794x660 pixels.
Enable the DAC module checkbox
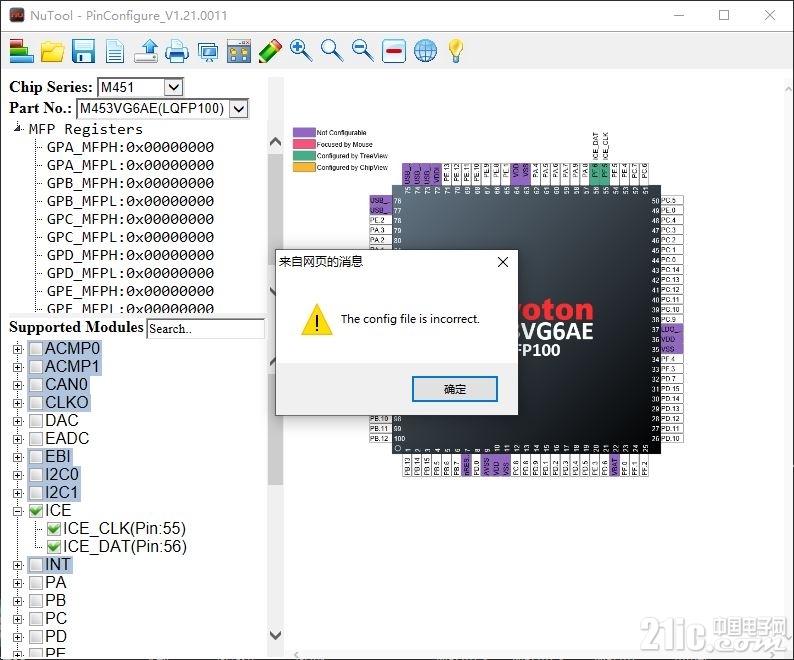(36, 421)
